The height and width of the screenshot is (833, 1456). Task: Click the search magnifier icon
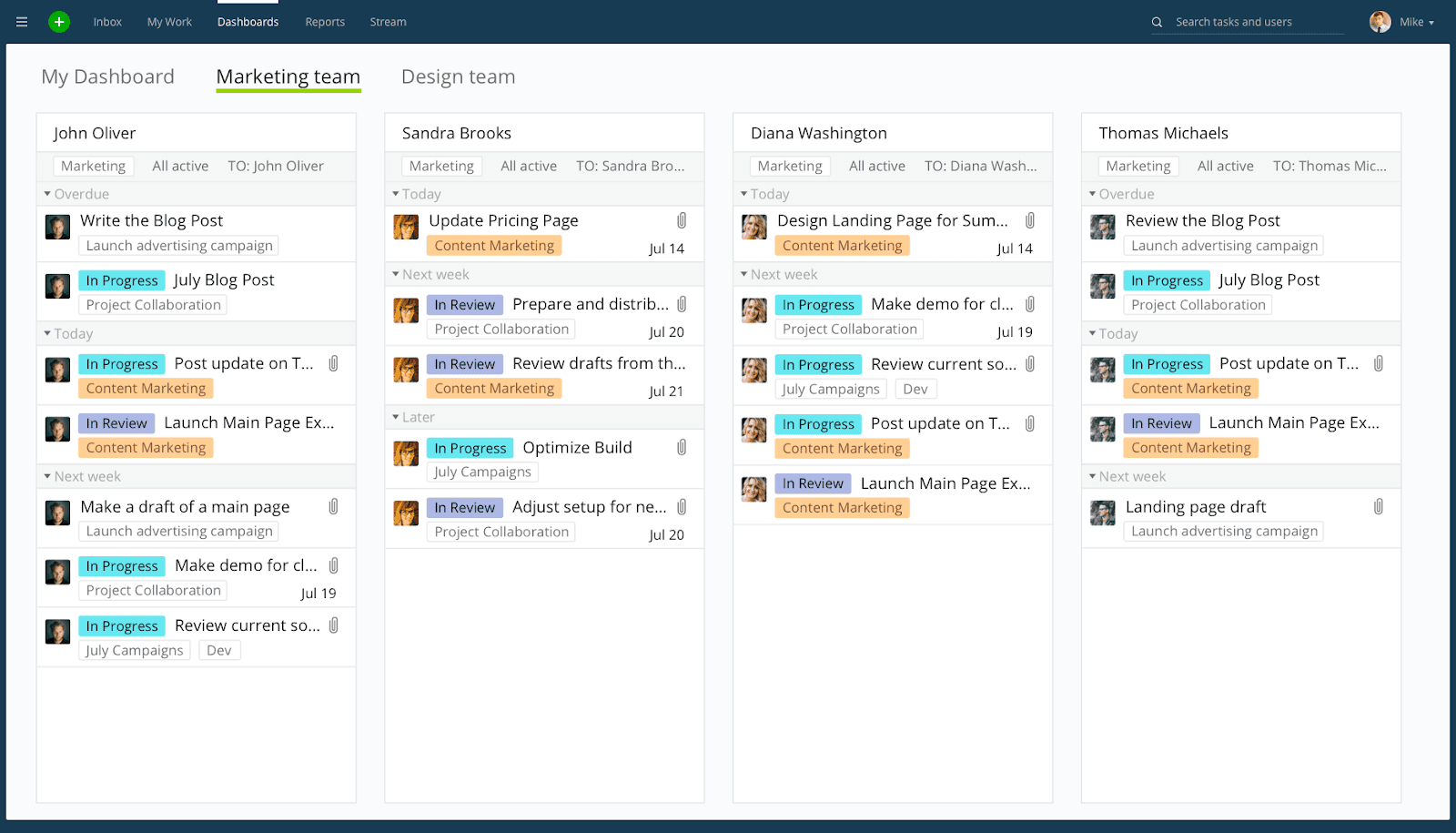point(1157,22)
